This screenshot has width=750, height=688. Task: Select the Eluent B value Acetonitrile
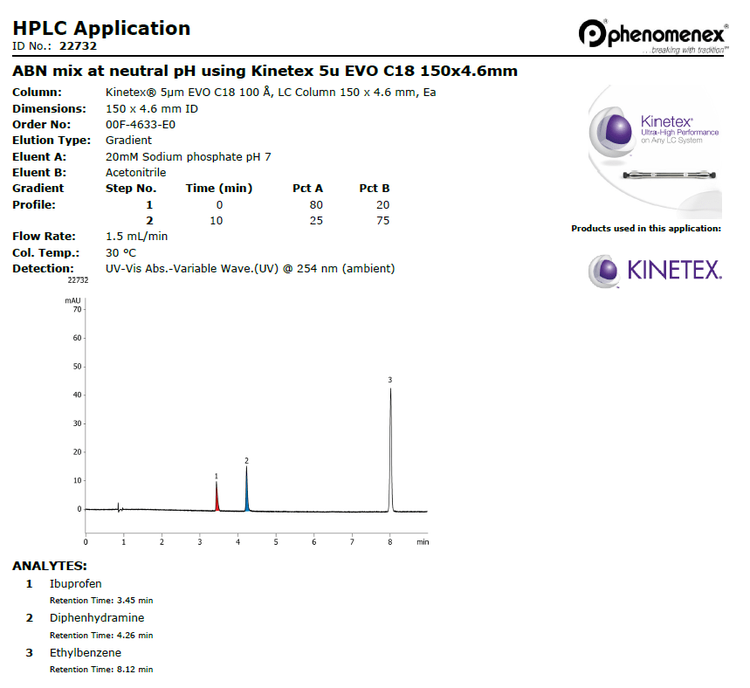coord(136,173)
